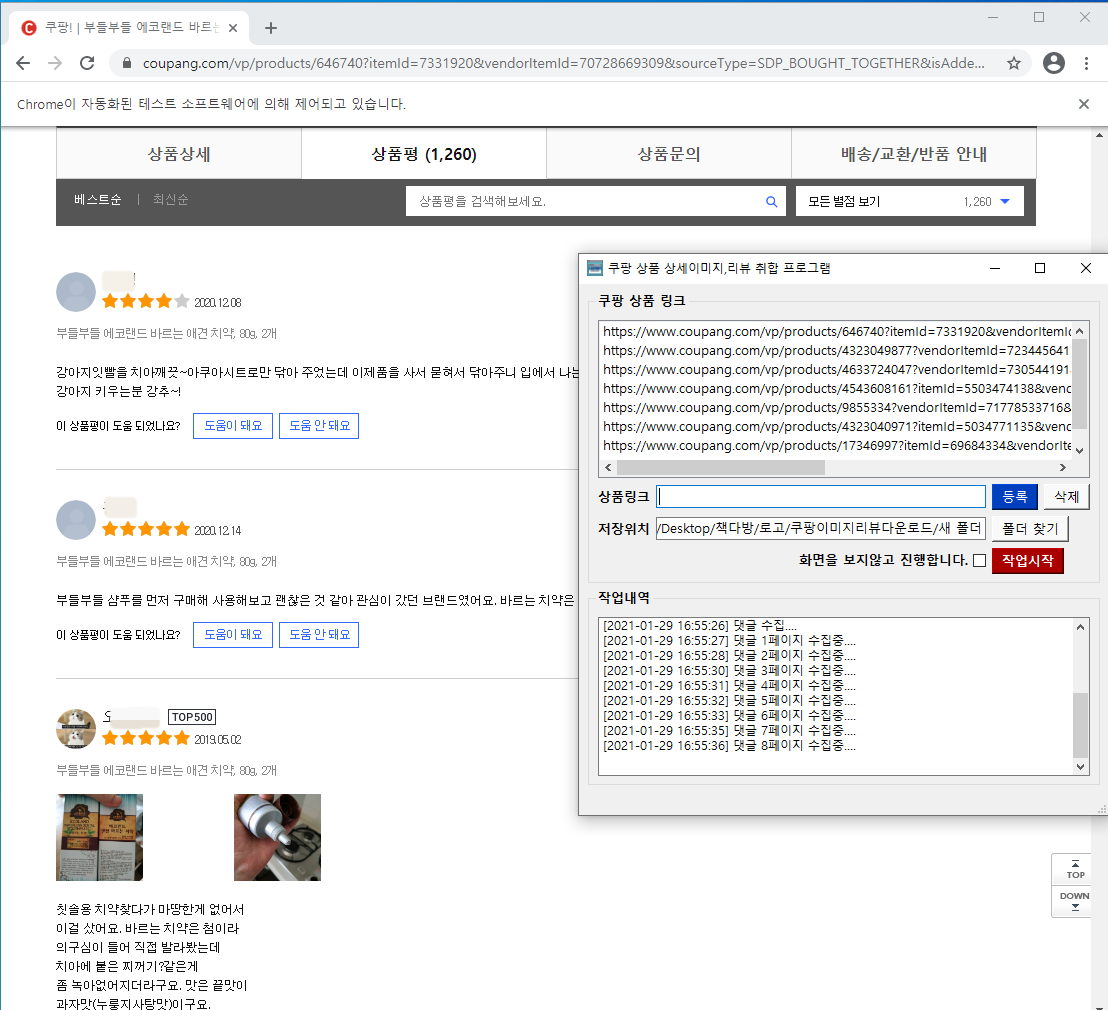Click the lock icon in the address bar

pos(127,64)
